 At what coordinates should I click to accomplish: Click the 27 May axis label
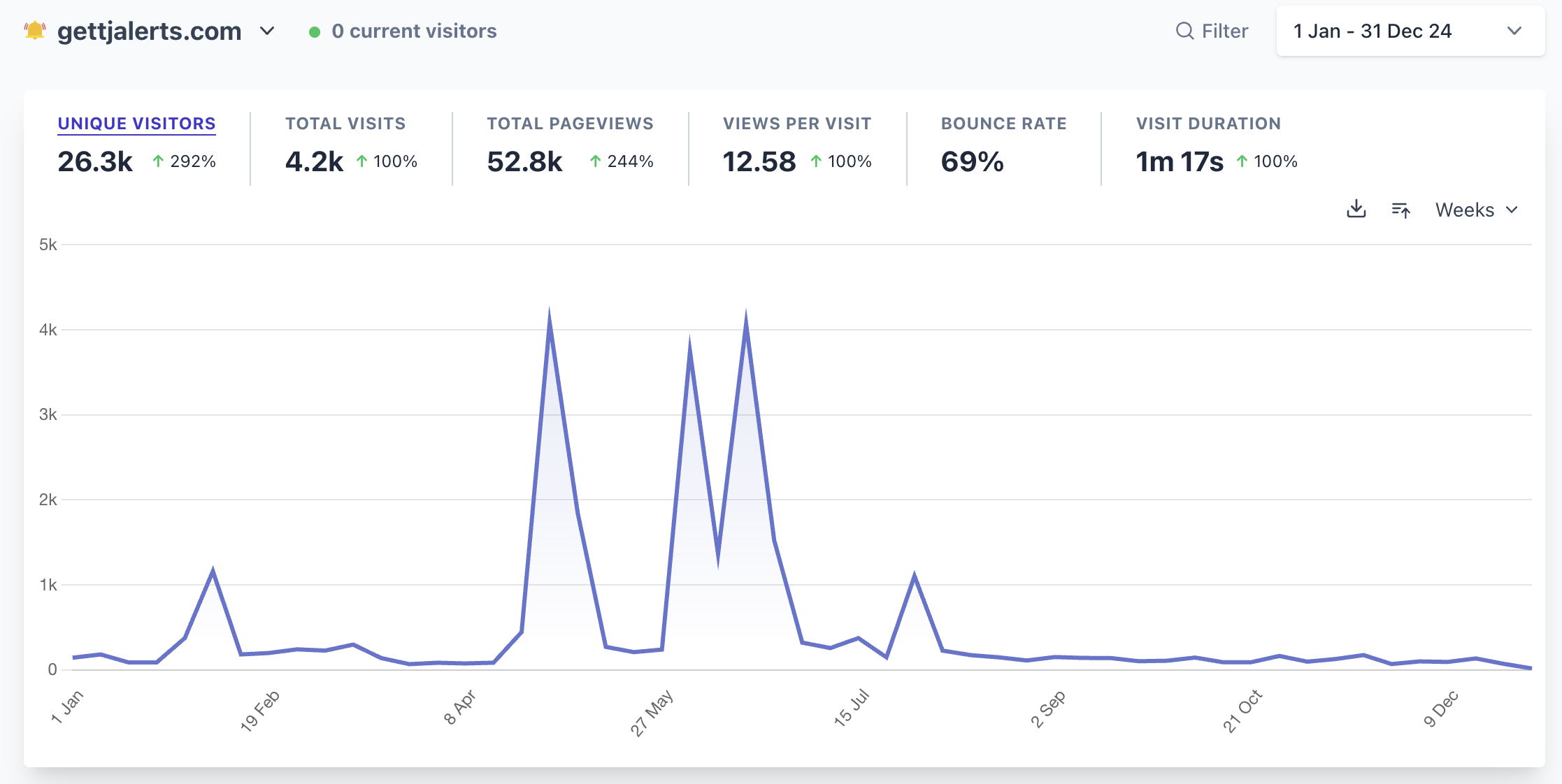652,712
